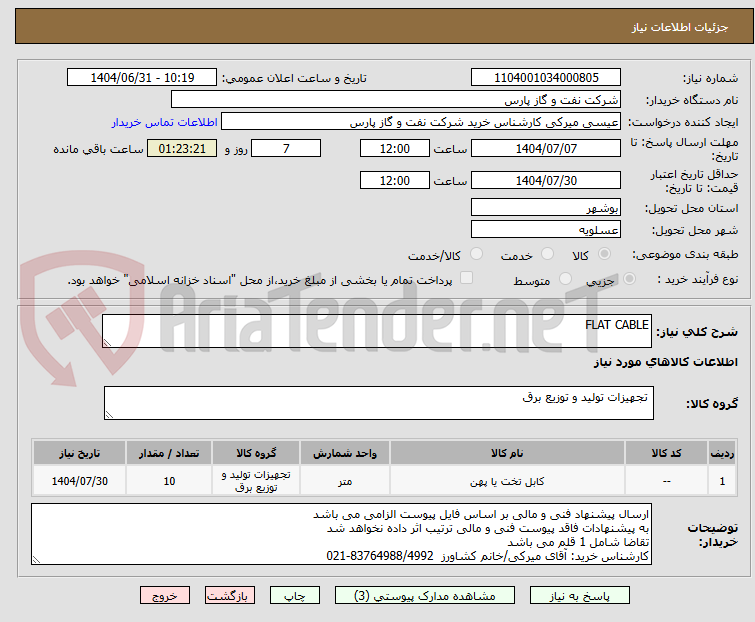Click the کد کالا column header

pyautogui.click(x=666, y=453)
